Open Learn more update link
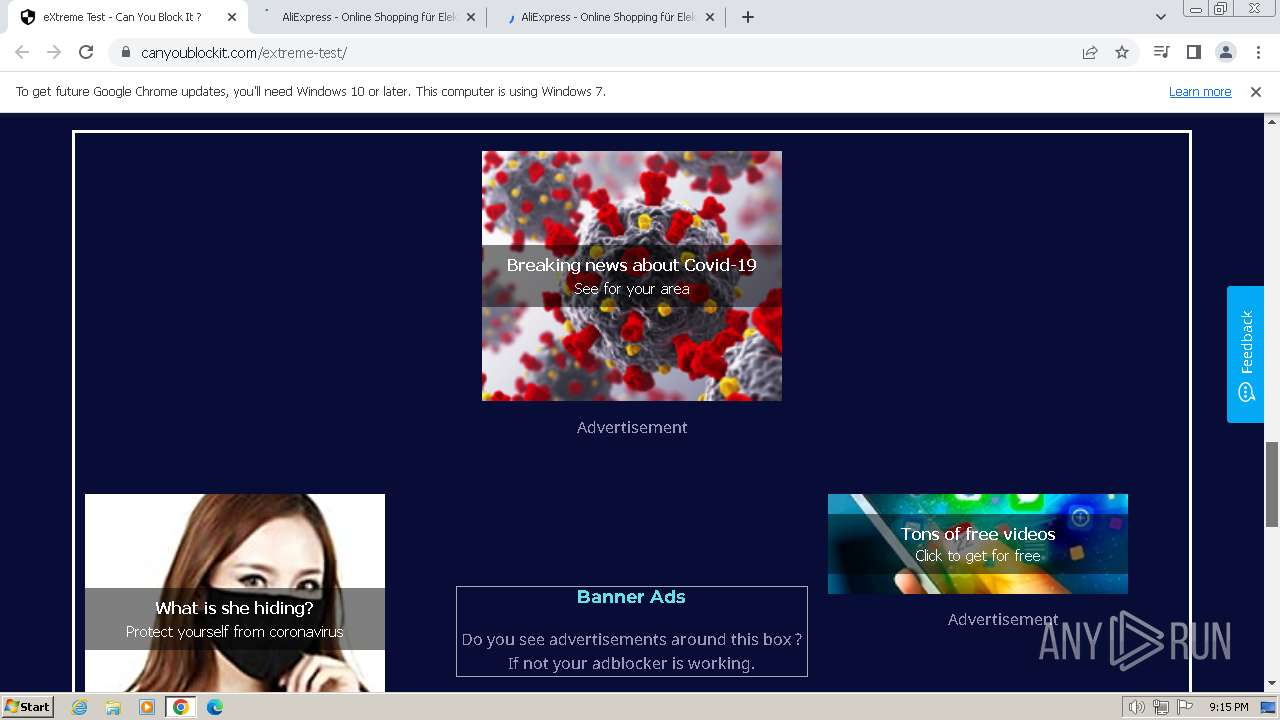 [x=1200, y=92]
